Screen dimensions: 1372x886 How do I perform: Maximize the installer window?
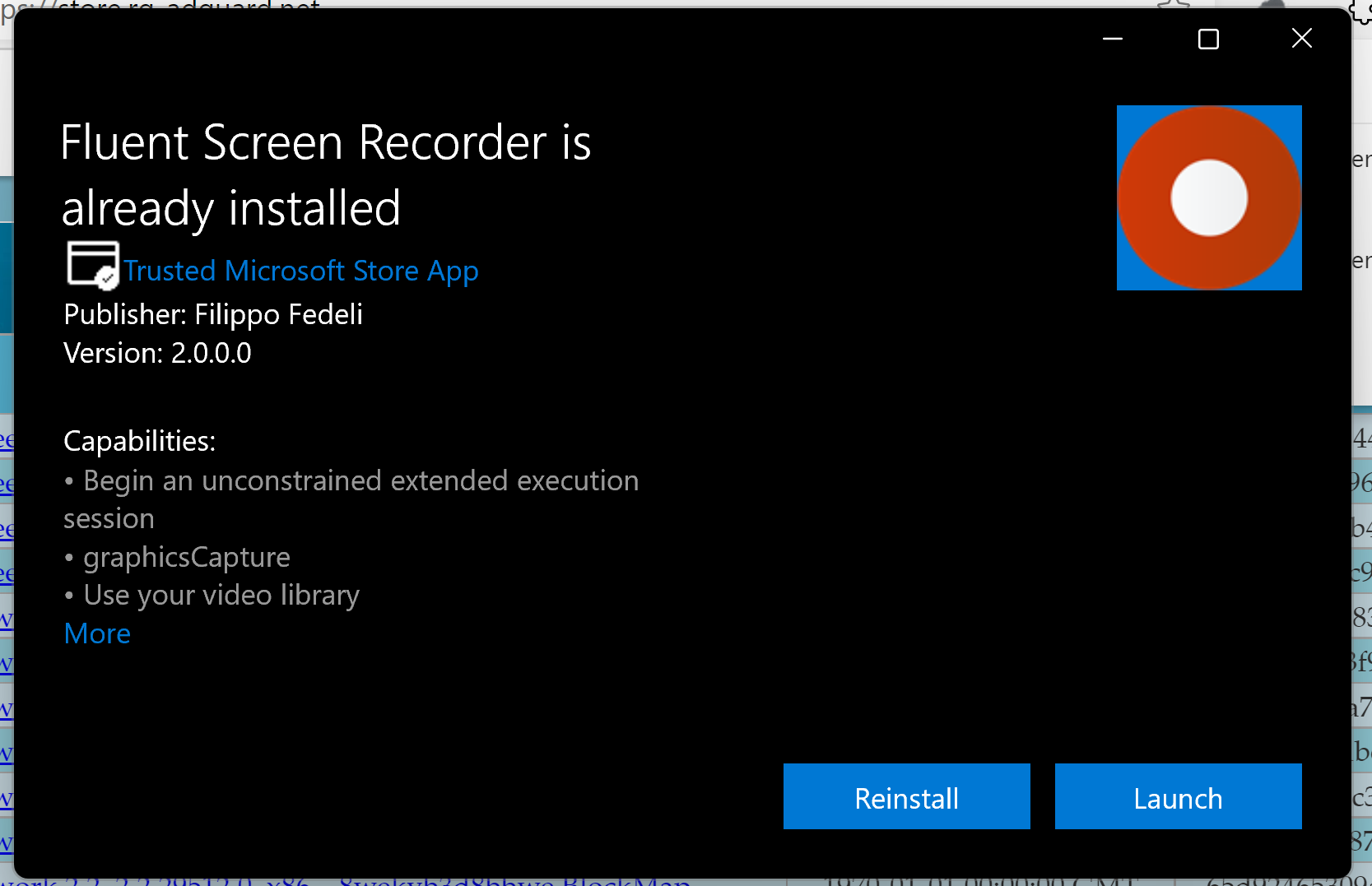[x=1208, y=39]
